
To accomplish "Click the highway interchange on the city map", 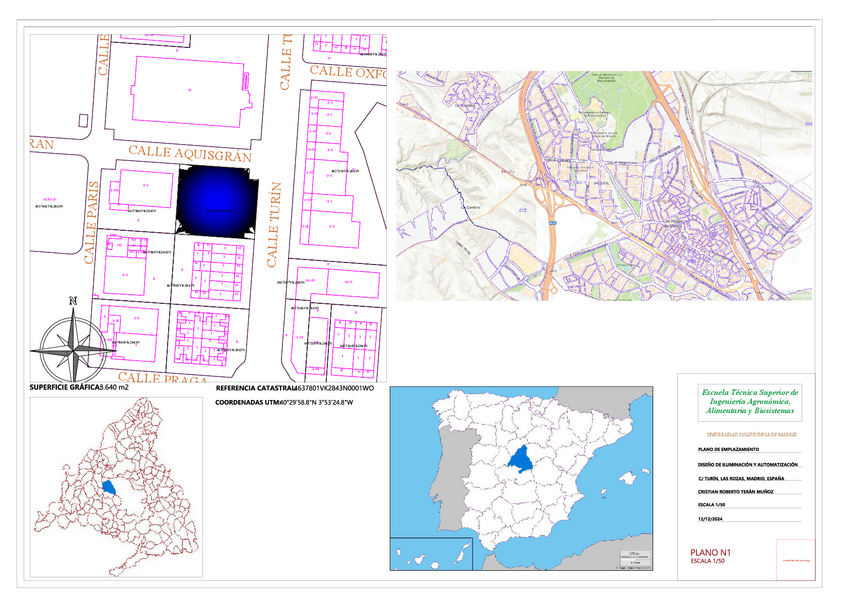I will click(x=550, y=208).
